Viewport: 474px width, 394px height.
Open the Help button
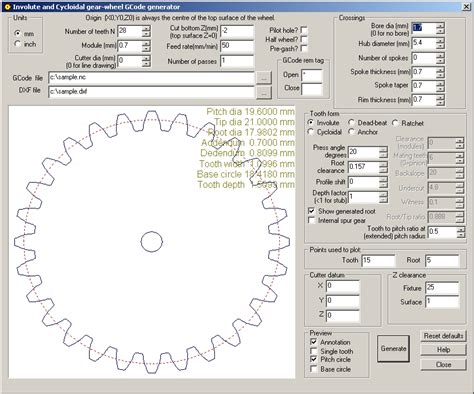tap(443, 350)
